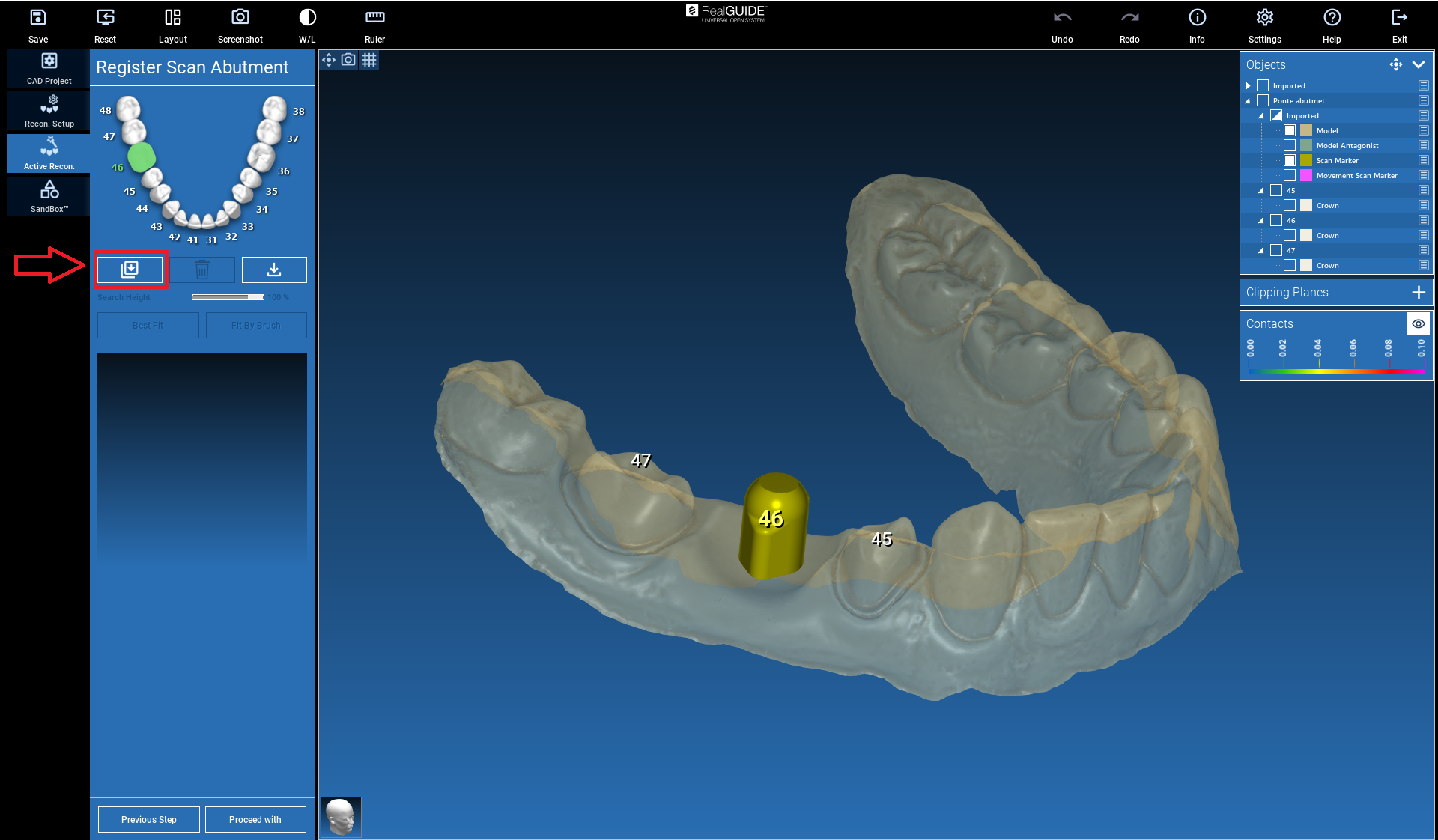1438x840 pixels.
Task: Click the download import button icon
Action: [274, 270]
